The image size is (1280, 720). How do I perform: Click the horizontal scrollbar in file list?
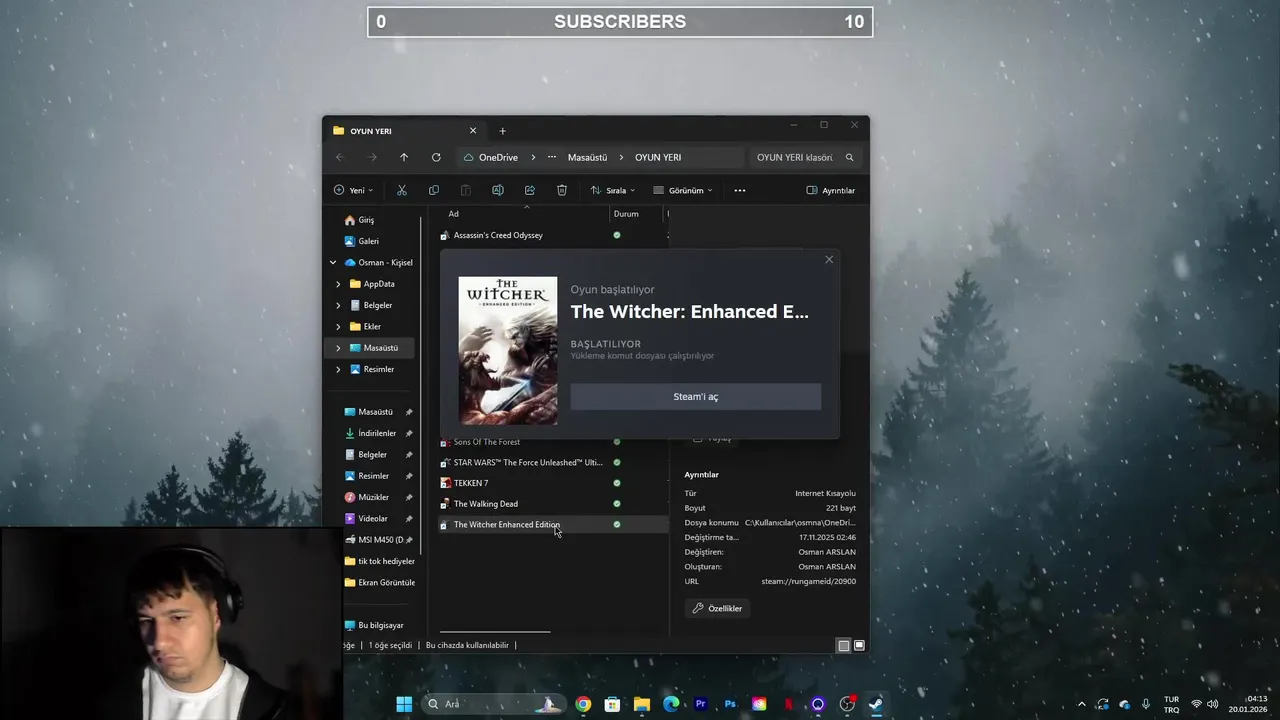[x=495, y=632]
